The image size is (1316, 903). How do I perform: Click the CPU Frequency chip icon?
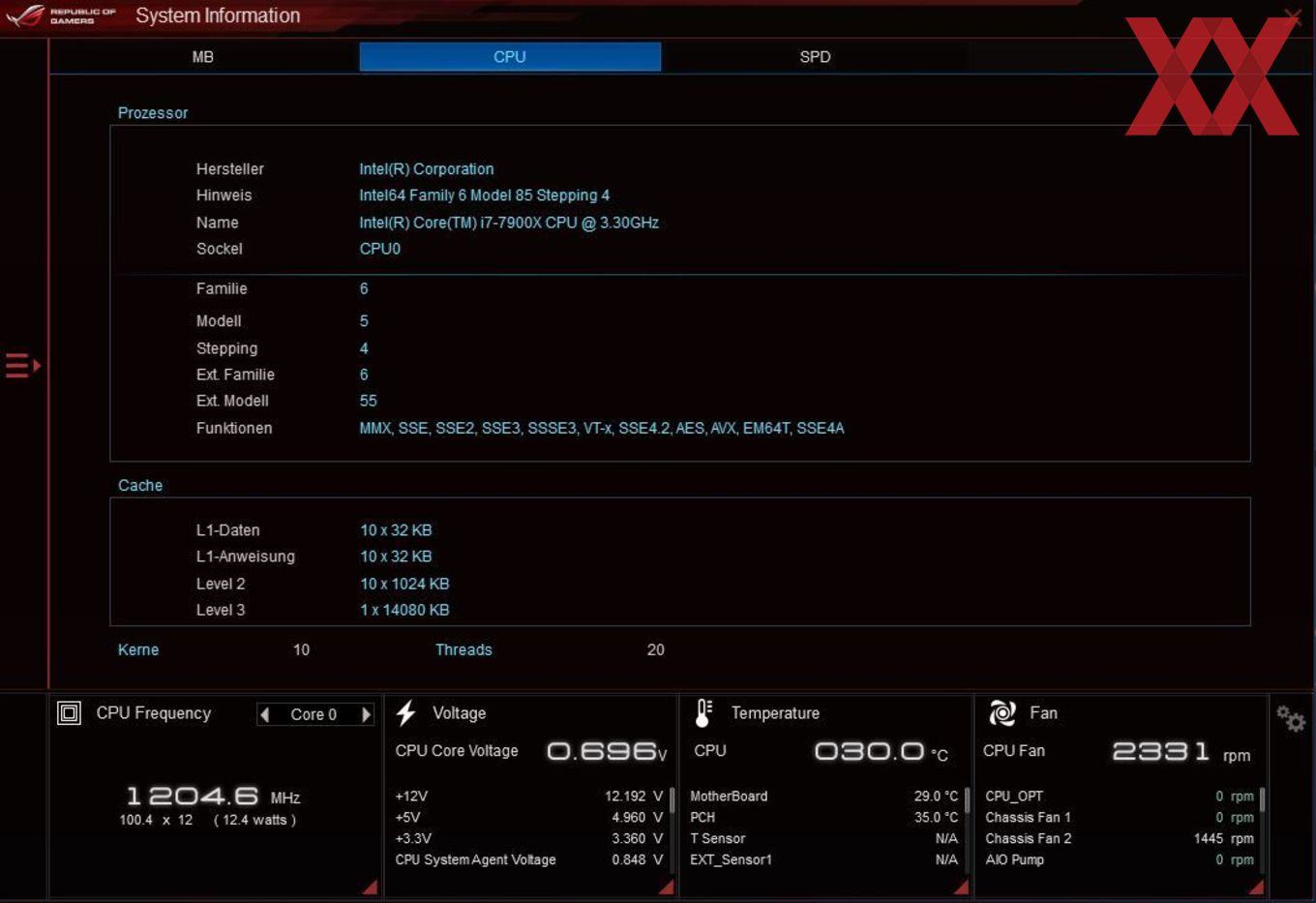pos(69,713)
